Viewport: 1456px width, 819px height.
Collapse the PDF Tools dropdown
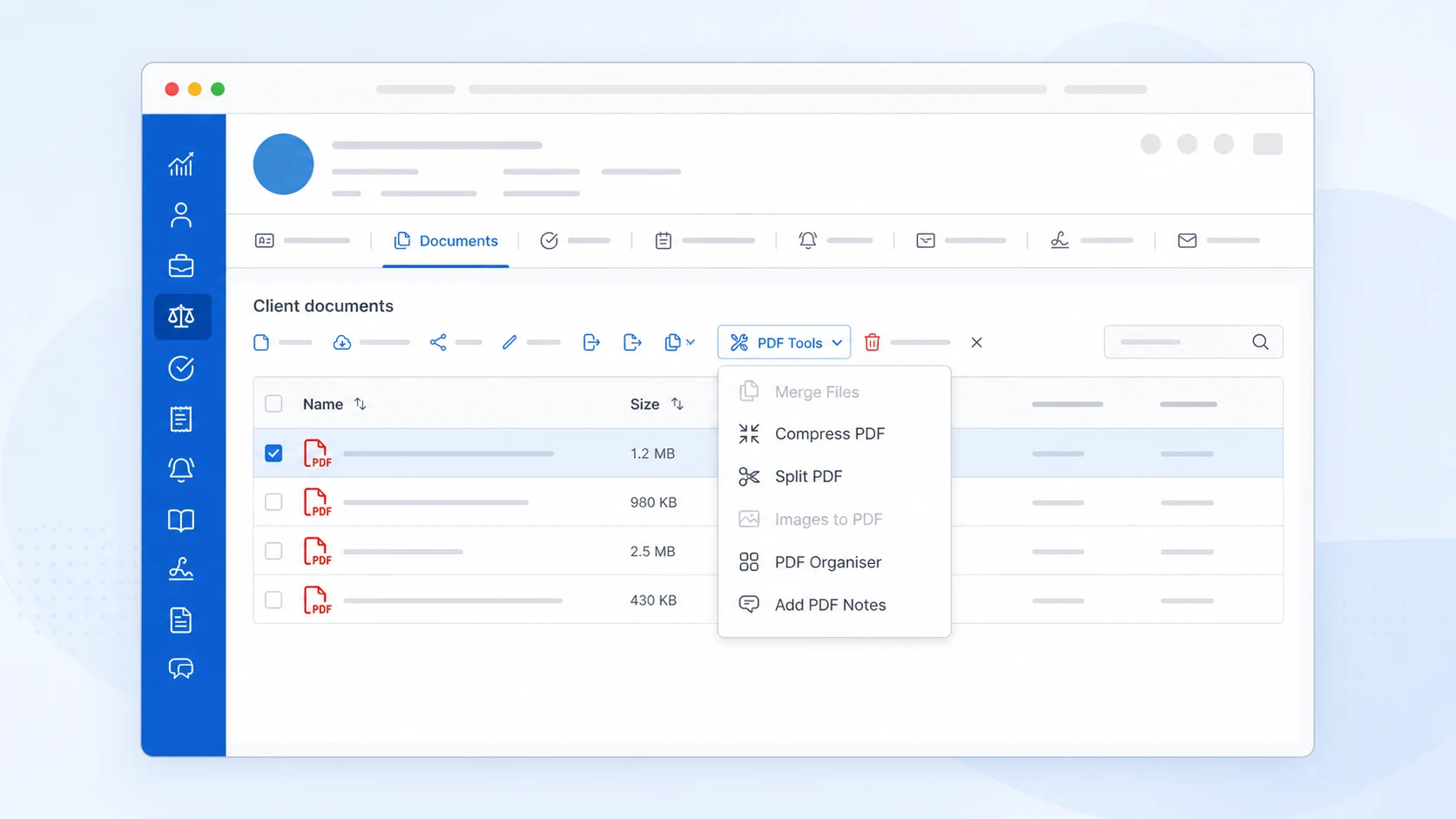(x=784, y=342)
